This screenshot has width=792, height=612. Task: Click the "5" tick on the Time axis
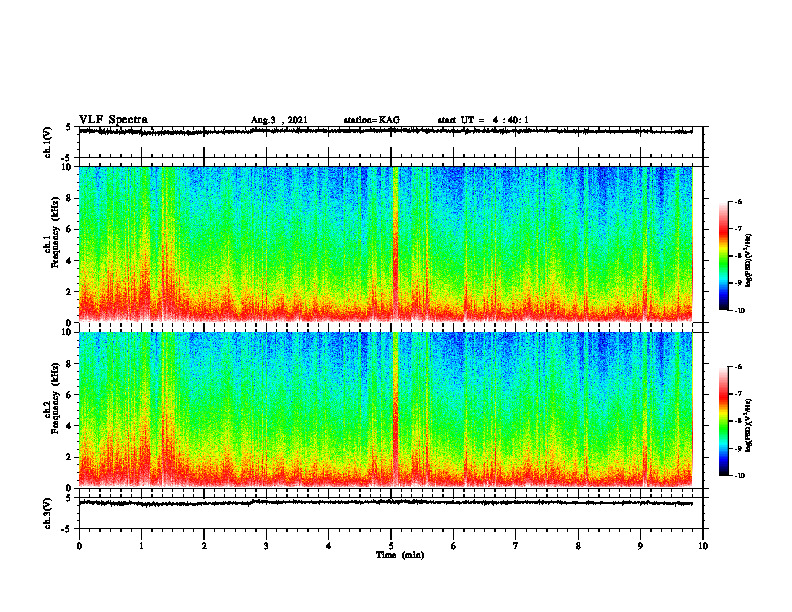[391, 546]
